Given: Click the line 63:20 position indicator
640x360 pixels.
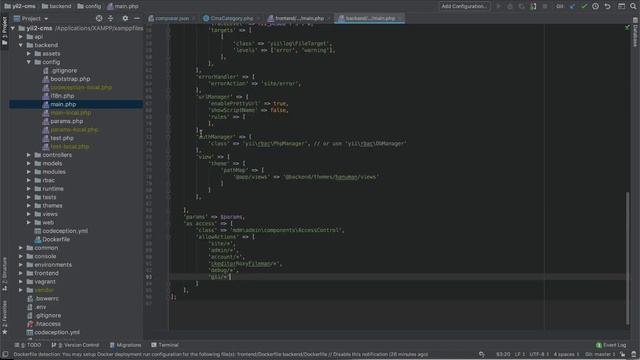Looking at the screenshot, I should point(503,354).
